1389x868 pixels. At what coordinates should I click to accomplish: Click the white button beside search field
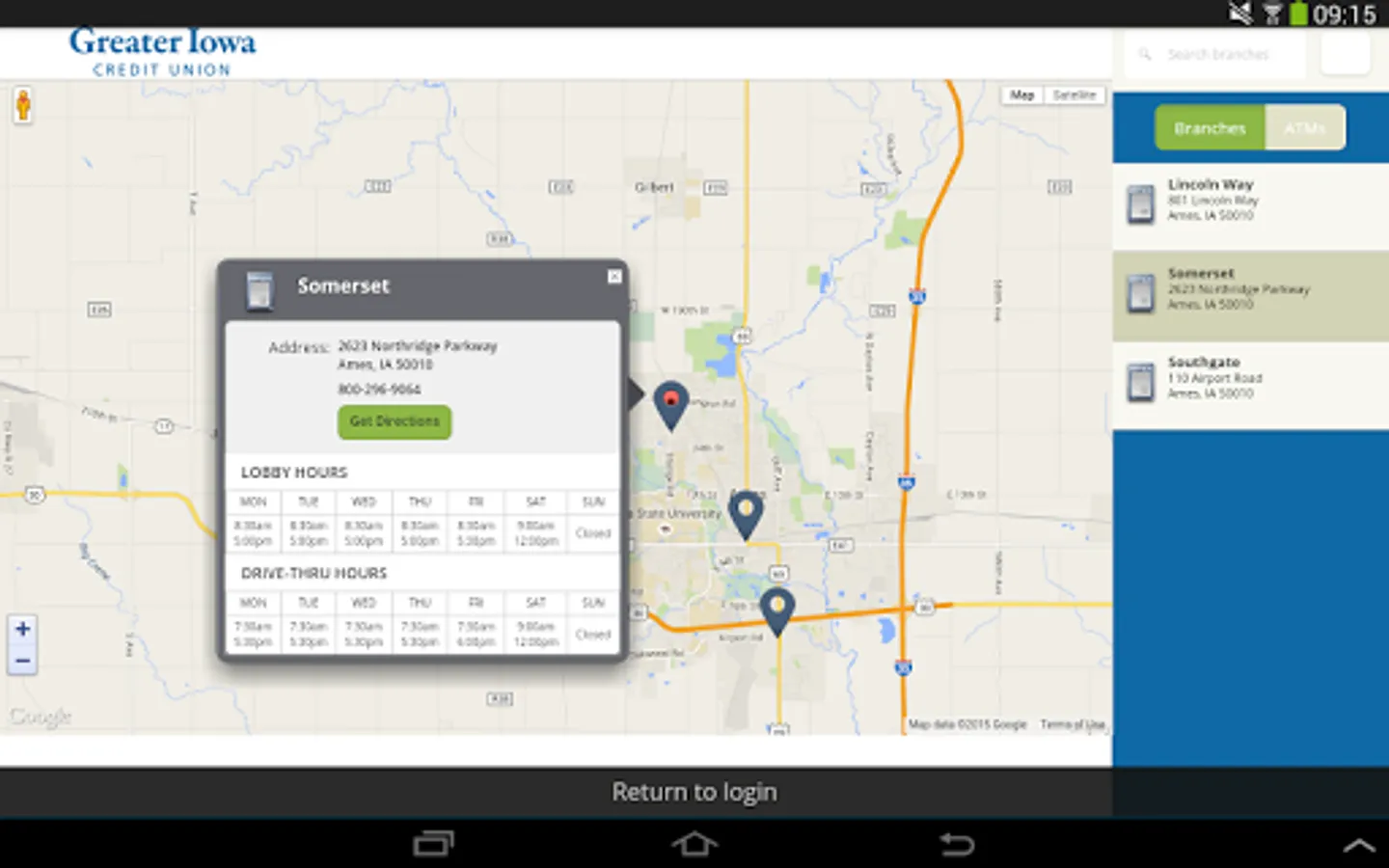click(1345, 54)
